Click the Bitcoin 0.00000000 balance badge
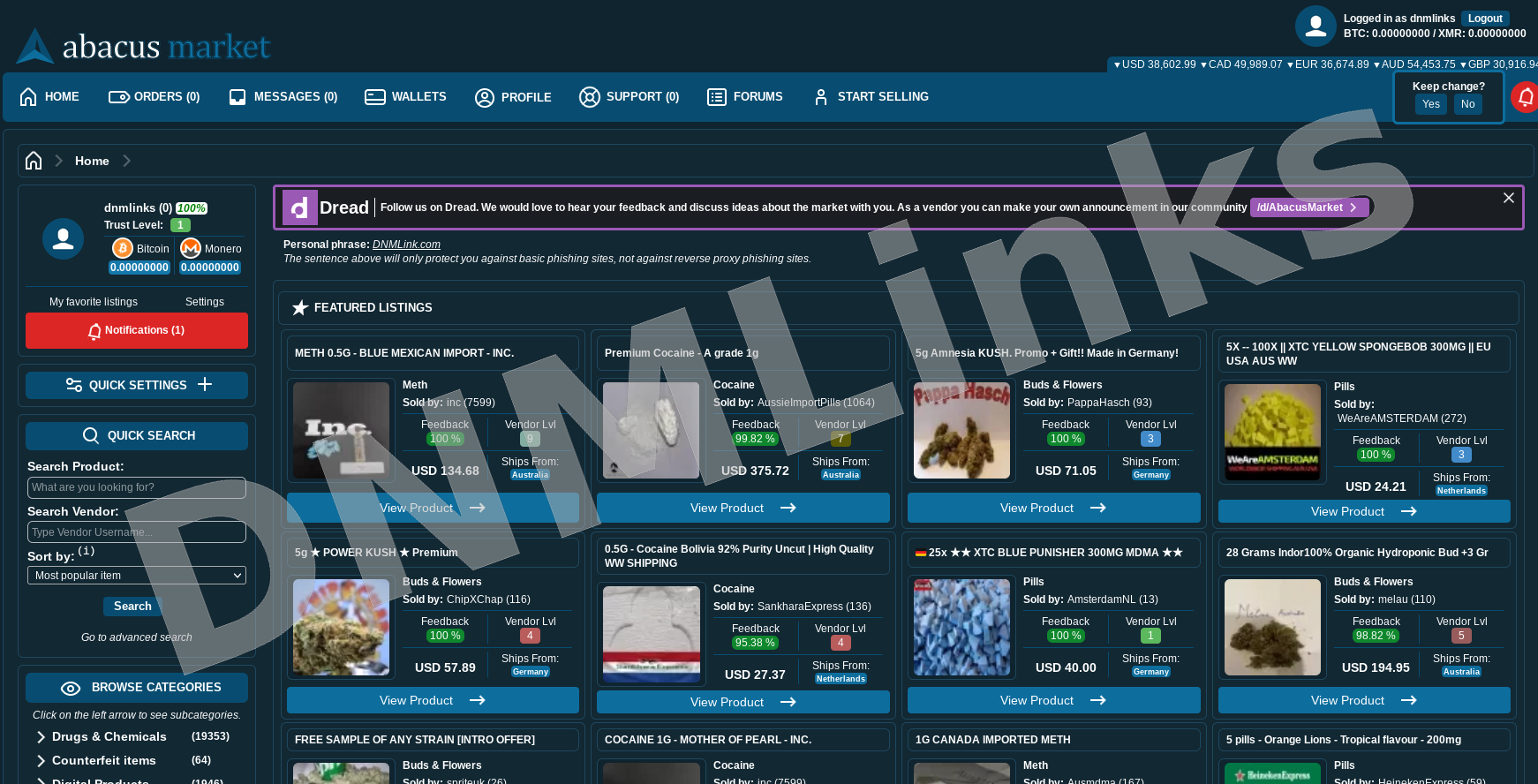 139,268
